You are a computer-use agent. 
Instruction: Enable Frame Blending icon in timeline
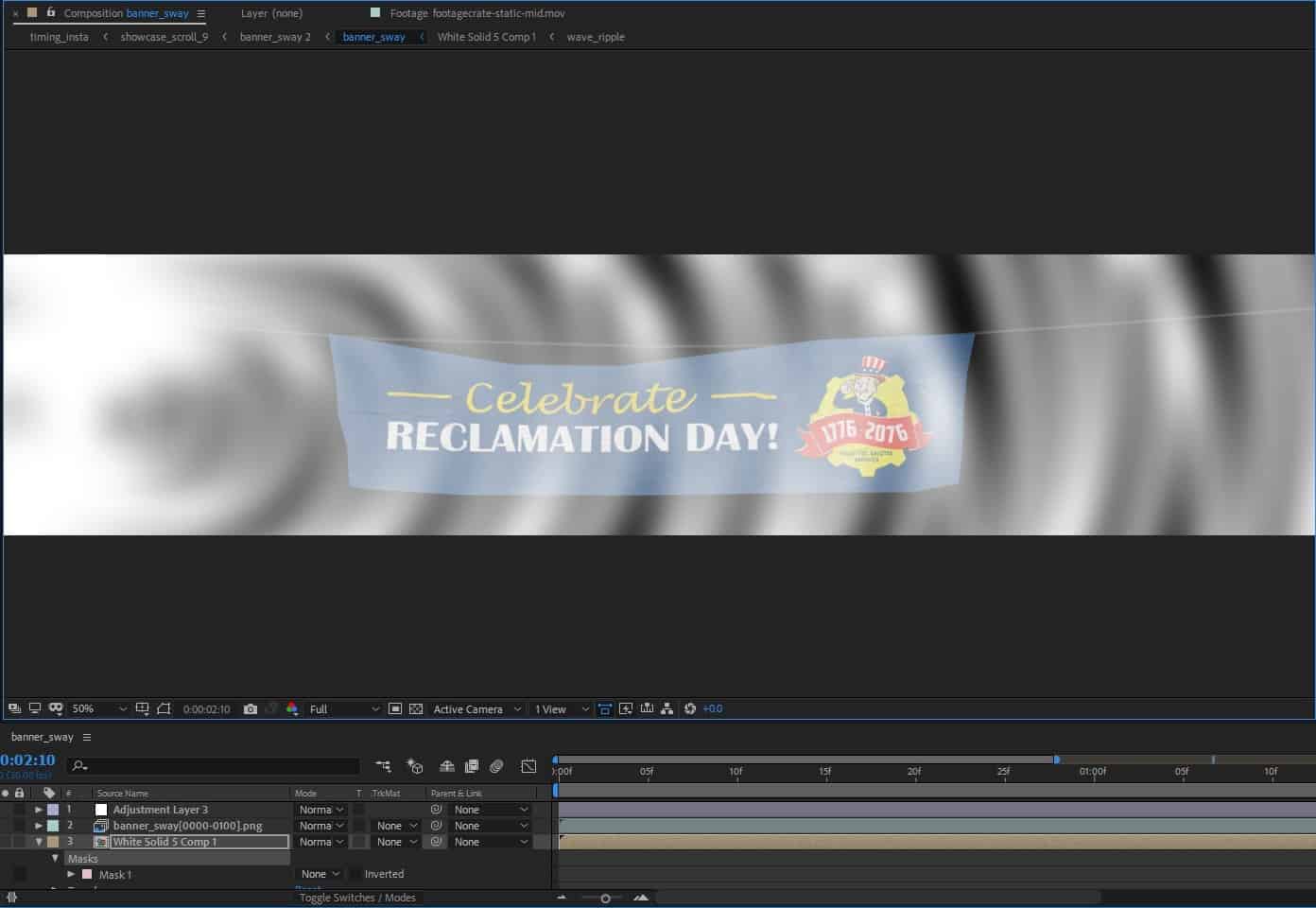click(x=472, y=766)
